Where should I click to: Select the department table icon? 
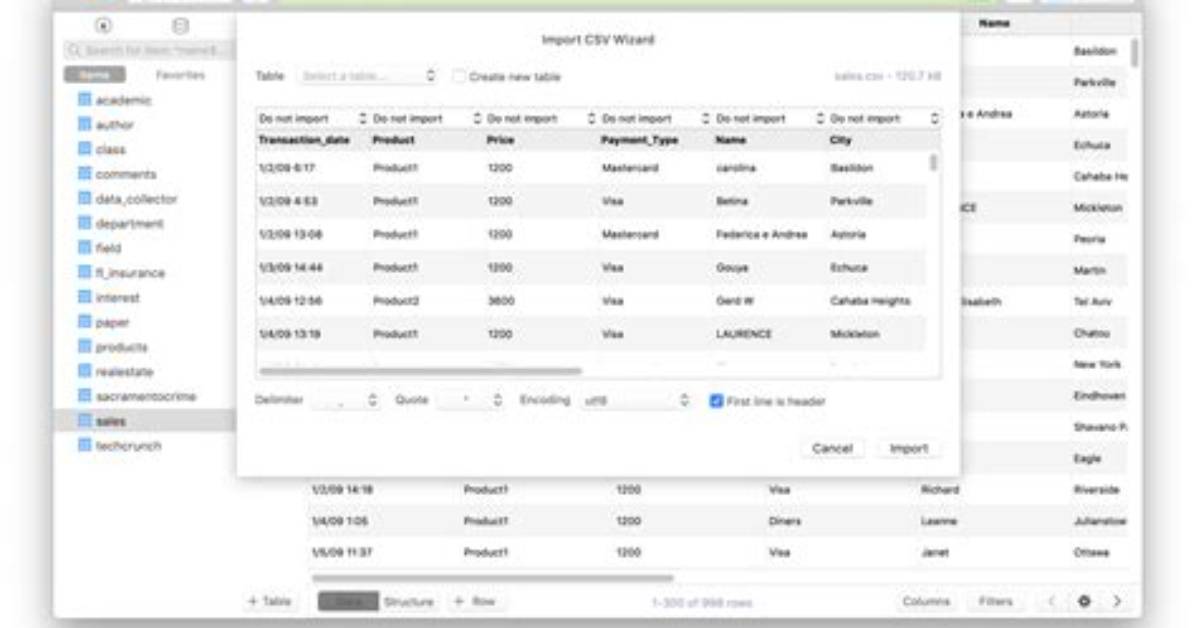tap(85, 223)
